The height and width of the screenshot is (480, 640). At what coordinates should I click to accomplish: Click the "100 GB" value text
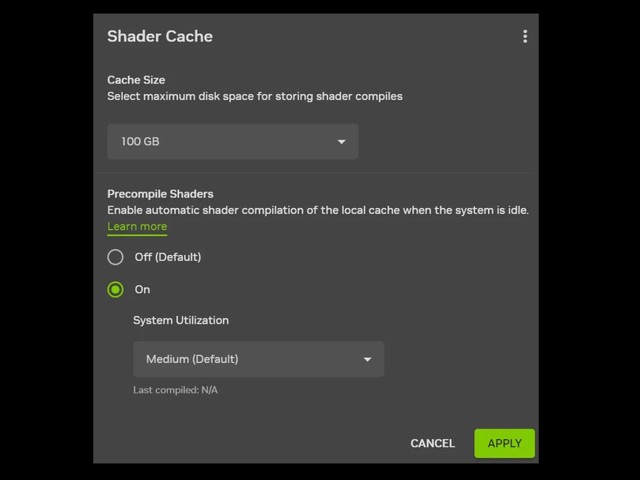coord(140,142)
